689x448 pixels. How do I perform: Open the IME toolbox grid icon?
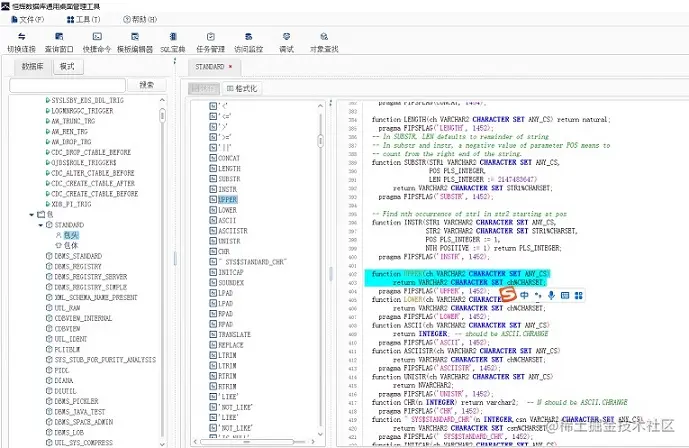[x=579, y=295]
